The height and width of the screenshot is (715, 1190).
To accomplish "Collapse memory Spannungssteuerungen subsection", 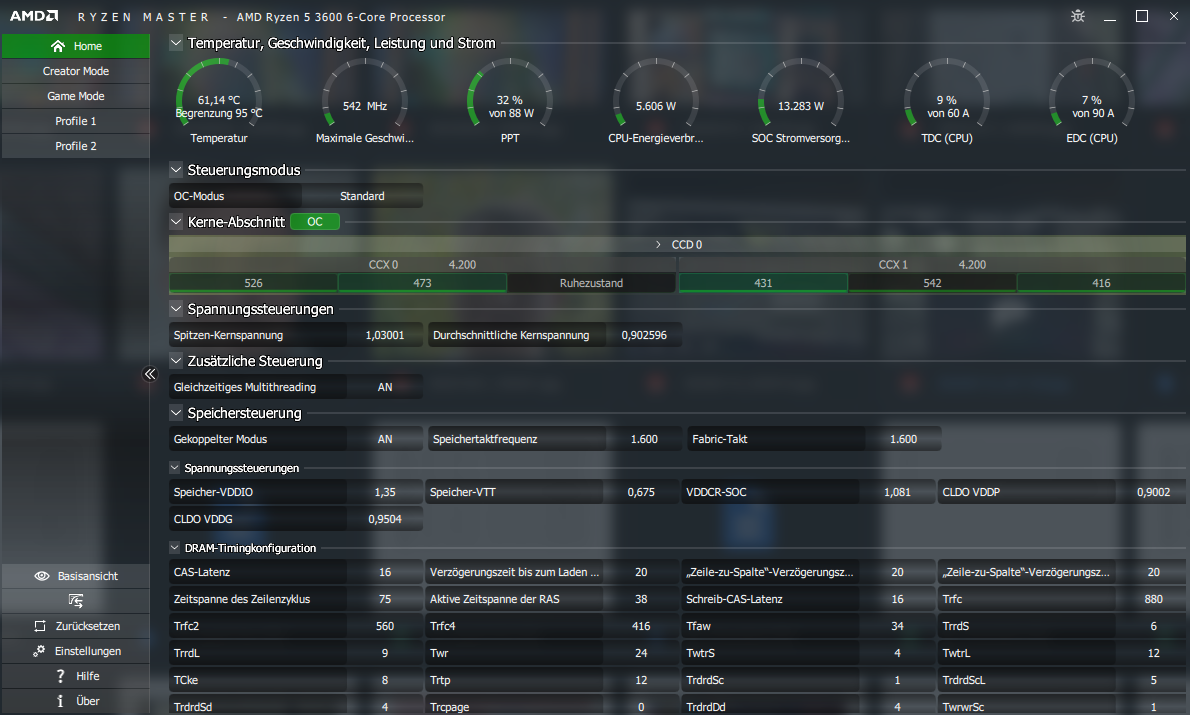I will 175,468.
